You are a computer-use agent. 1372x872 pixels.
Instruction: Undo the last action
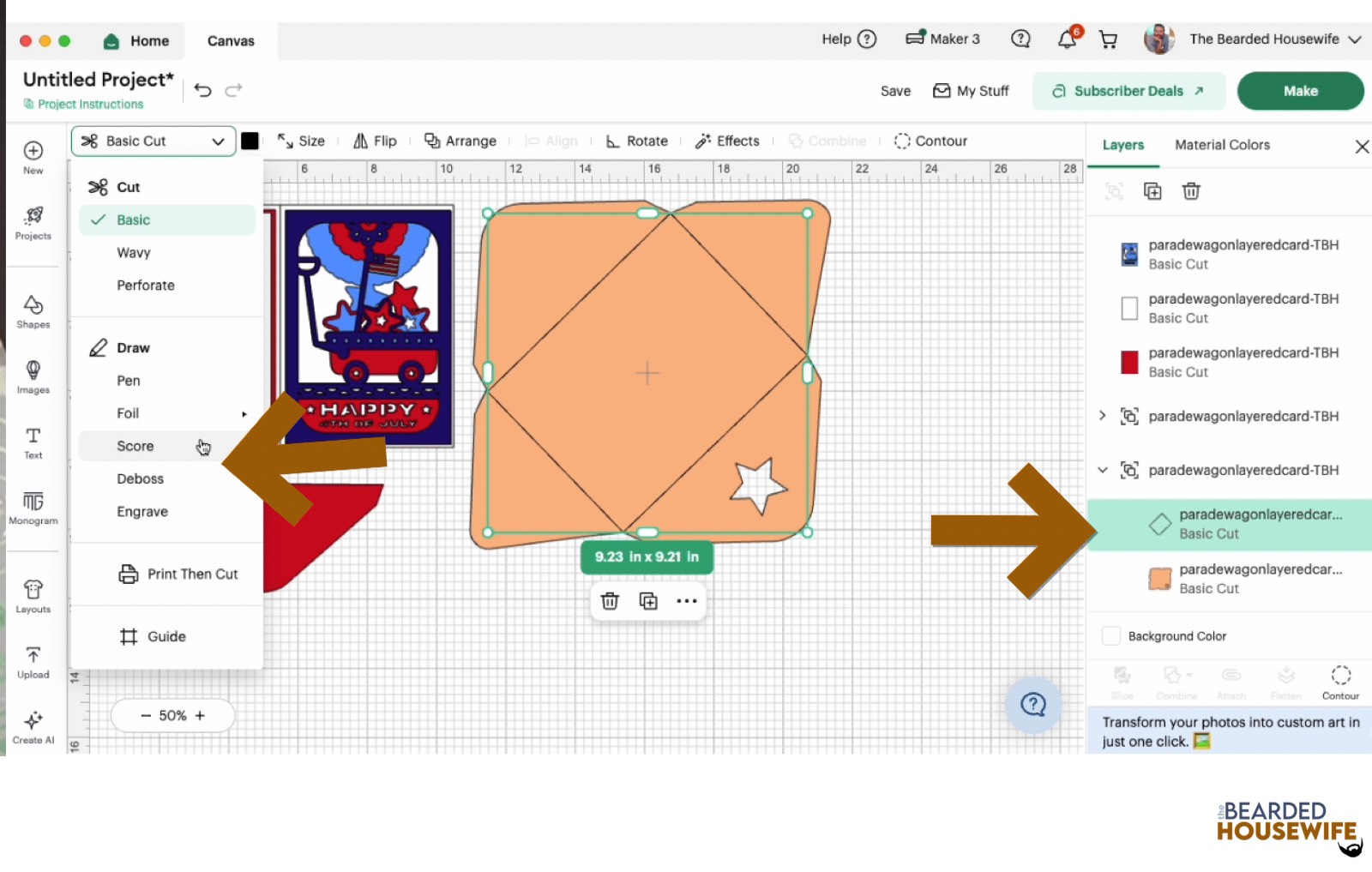(202, 90)
